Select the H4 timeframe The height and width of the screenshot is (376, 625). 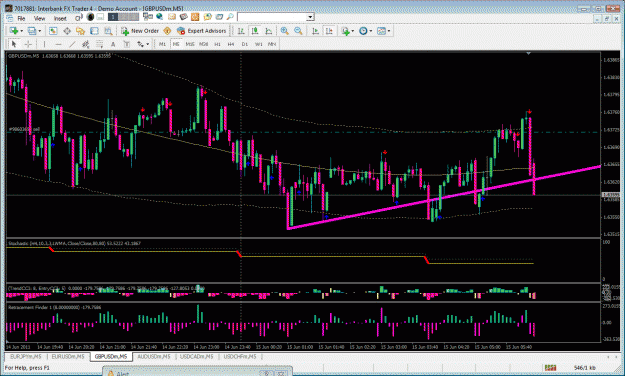click(231, 44)
